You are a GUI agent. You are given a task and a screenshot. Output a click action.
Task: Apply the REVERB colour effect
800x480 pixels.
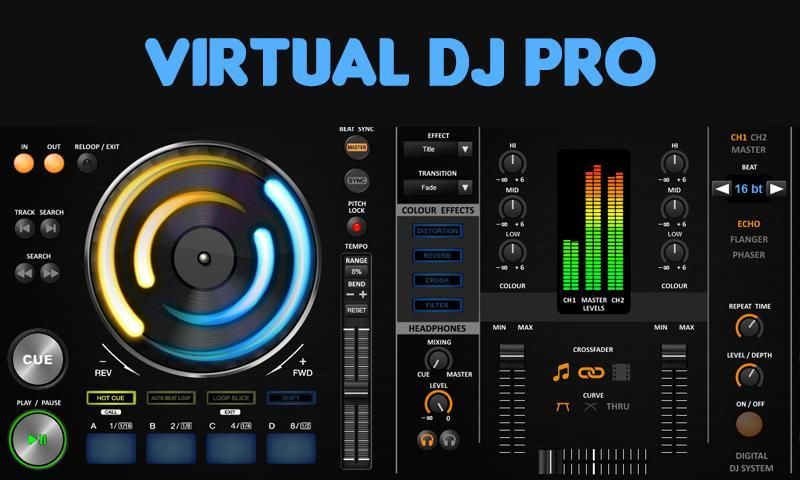coord(438,255)
